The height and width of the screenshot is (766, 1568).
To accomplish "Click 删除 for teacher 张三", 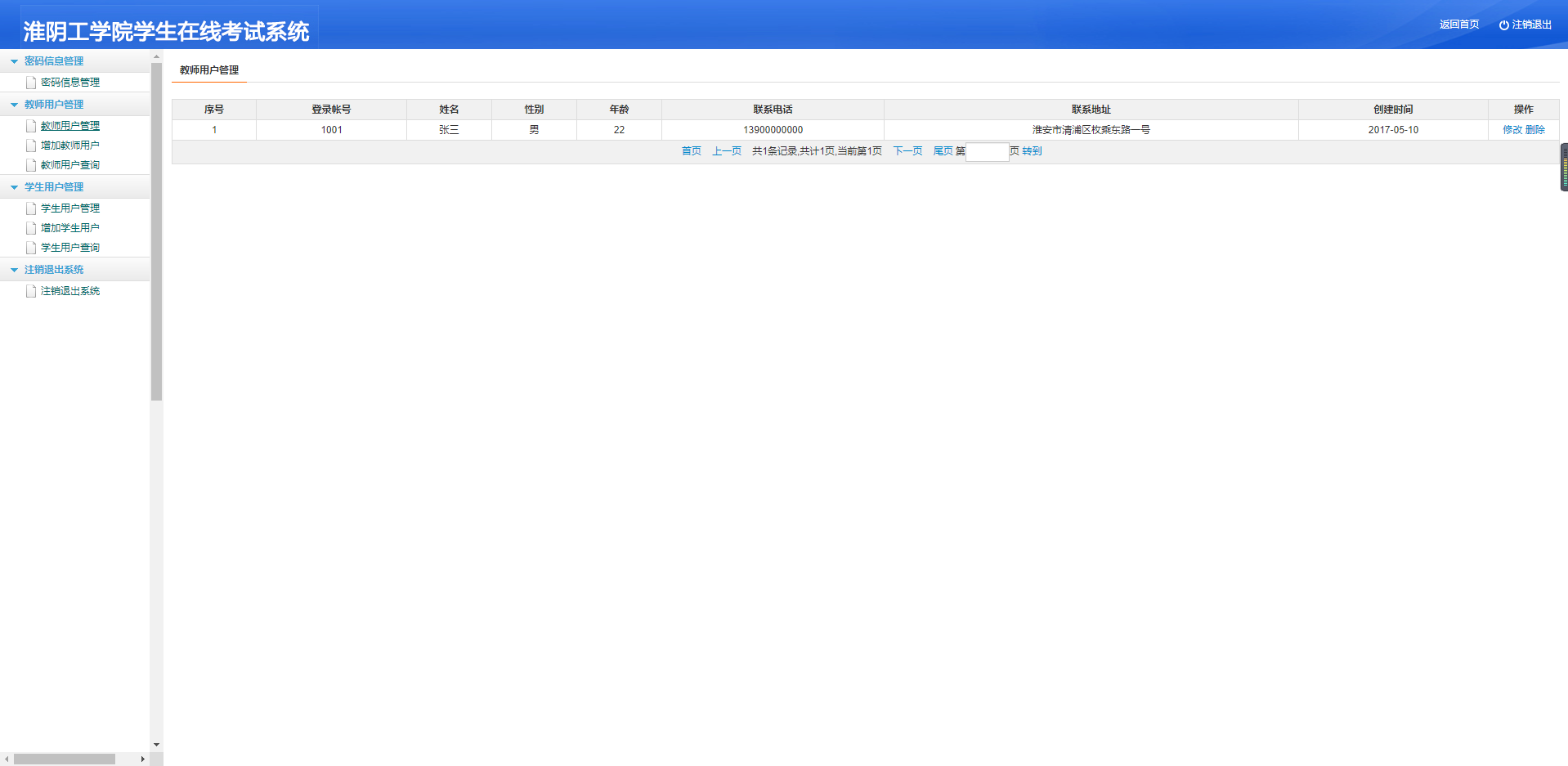I will (1535, 130).
